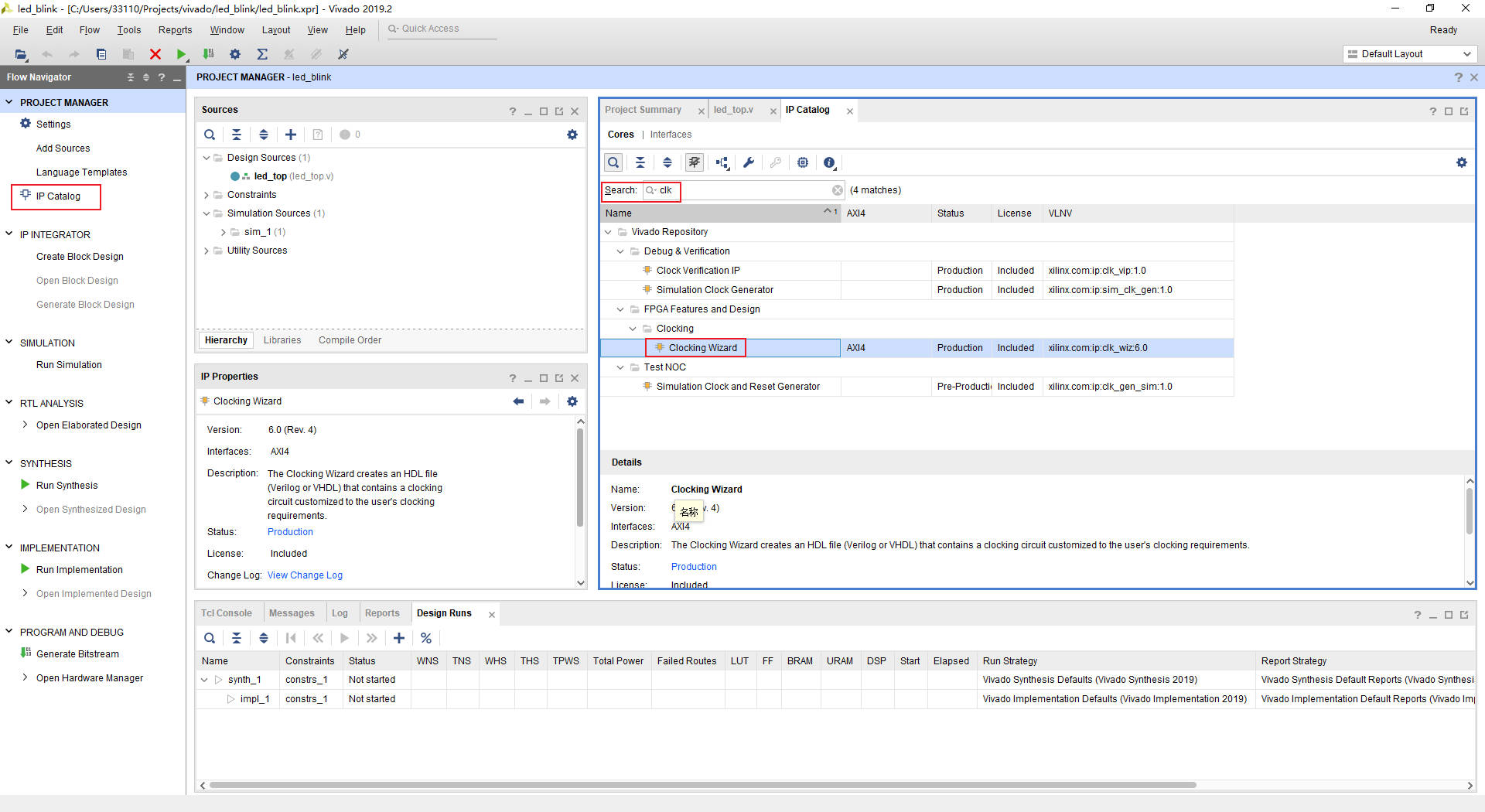
Task: Click Create Block Design
Action: click(x=80, y=257)
